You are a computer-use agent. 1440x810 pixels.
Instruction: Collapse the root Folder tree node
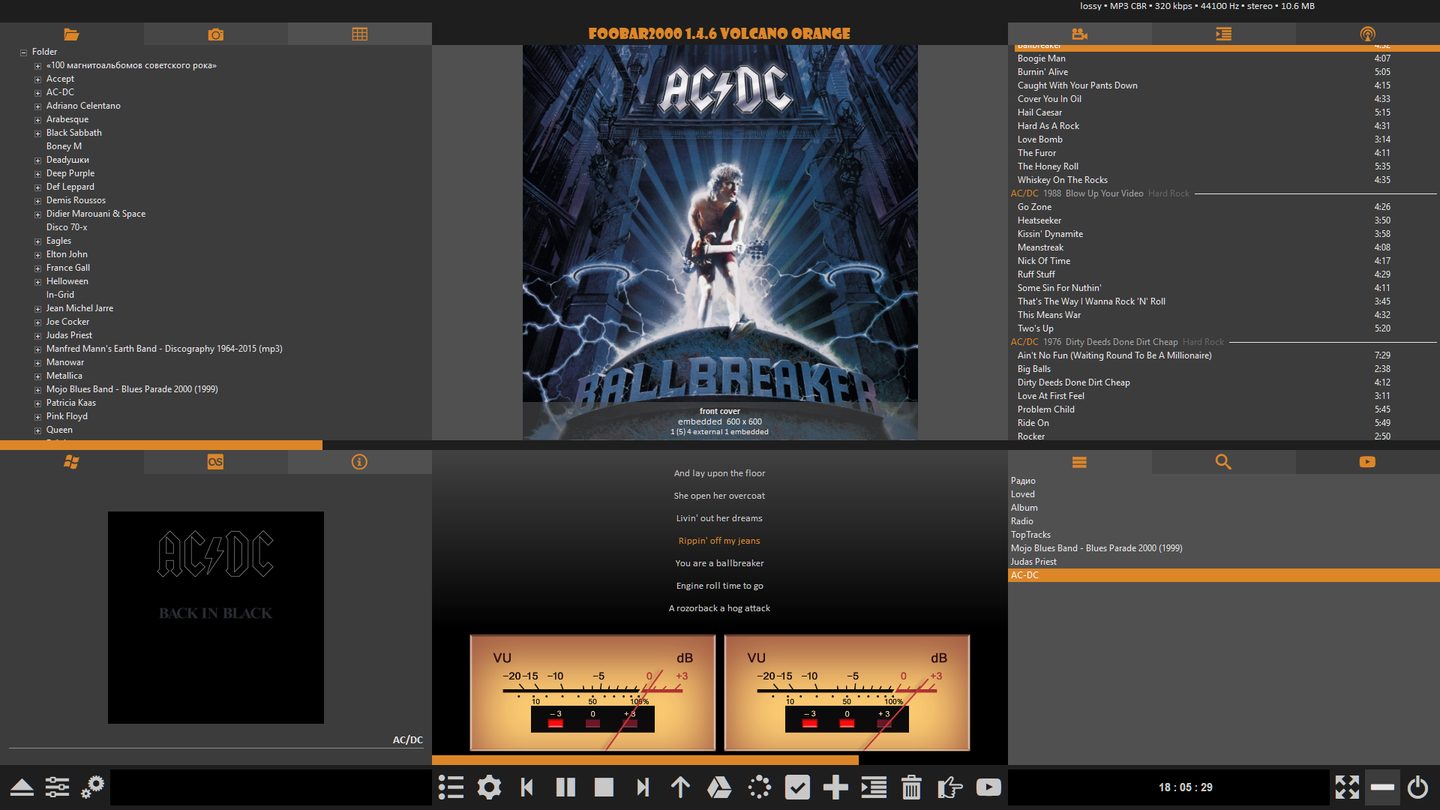[x=24, y=52]
